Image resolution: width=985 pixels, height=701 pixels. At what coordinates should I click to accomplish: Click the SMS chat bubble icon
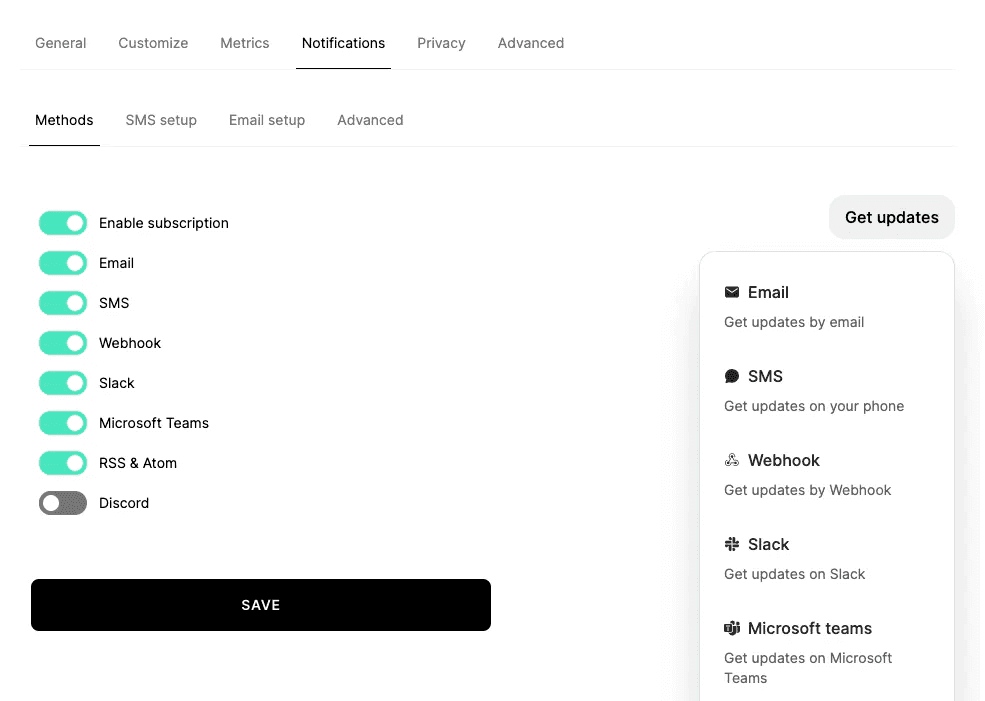click(x=732, y=377)
